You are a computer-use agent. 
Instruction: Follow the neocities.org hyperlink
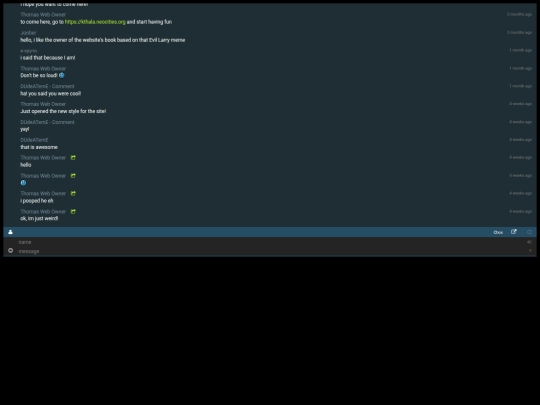click(95, 22)
